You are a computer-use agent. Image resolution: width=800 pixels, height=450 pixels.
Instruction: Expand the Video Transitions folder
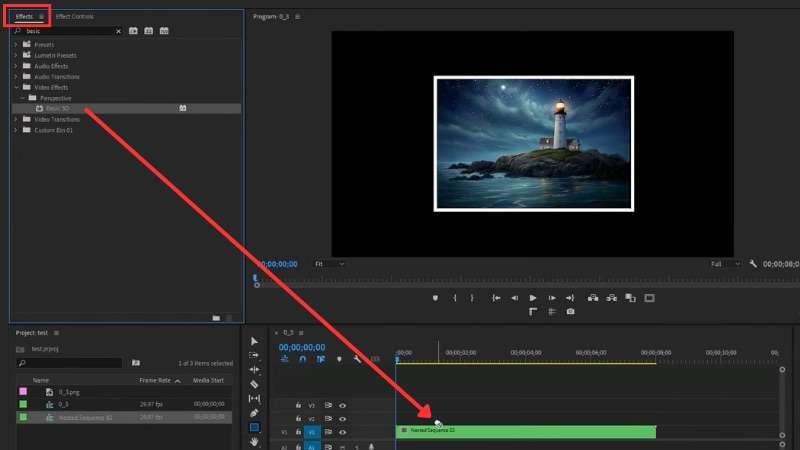pyautogui.click(x=15, y=119)
